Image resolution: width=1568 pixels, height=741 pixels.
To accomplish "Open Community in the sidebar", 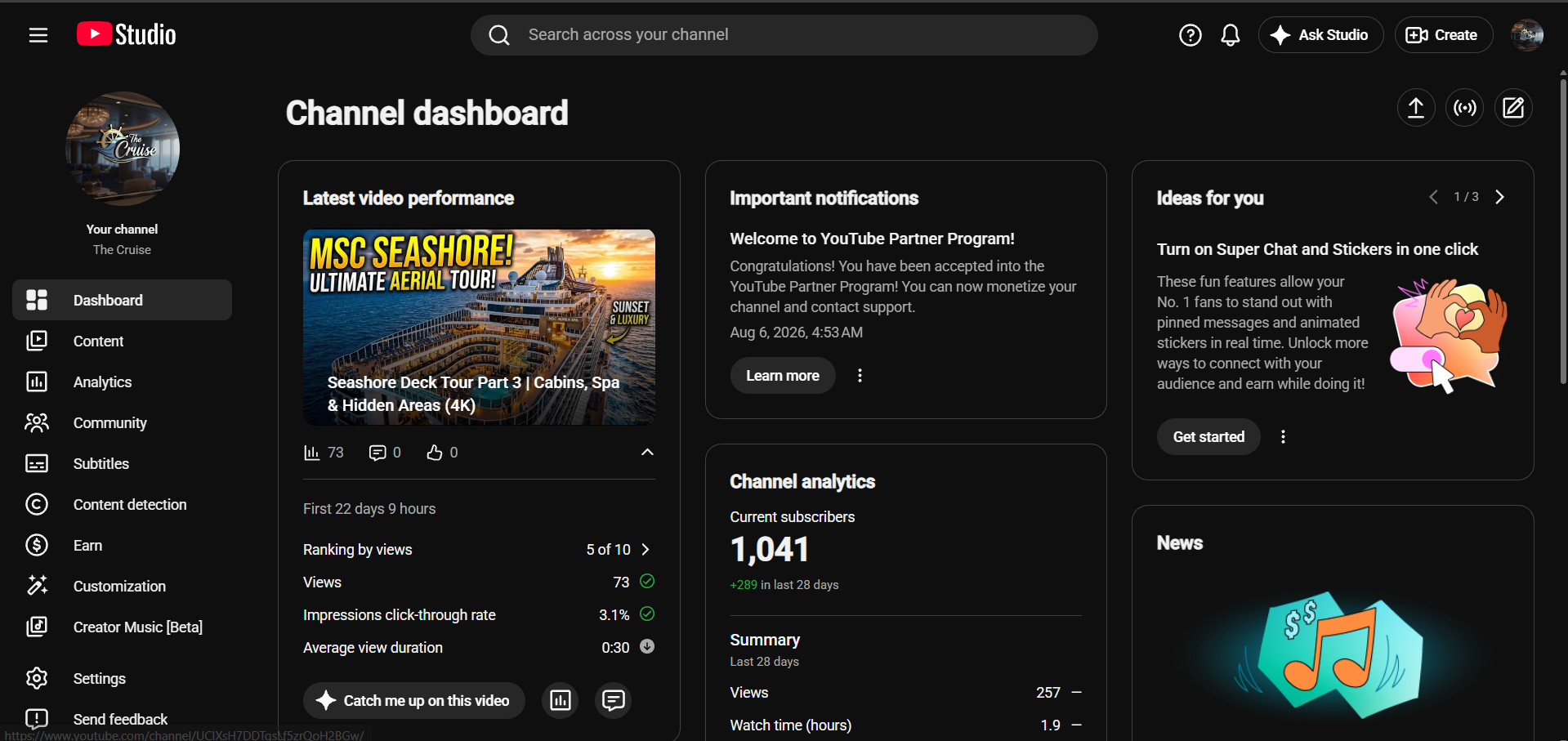I will tap(122, 422).
